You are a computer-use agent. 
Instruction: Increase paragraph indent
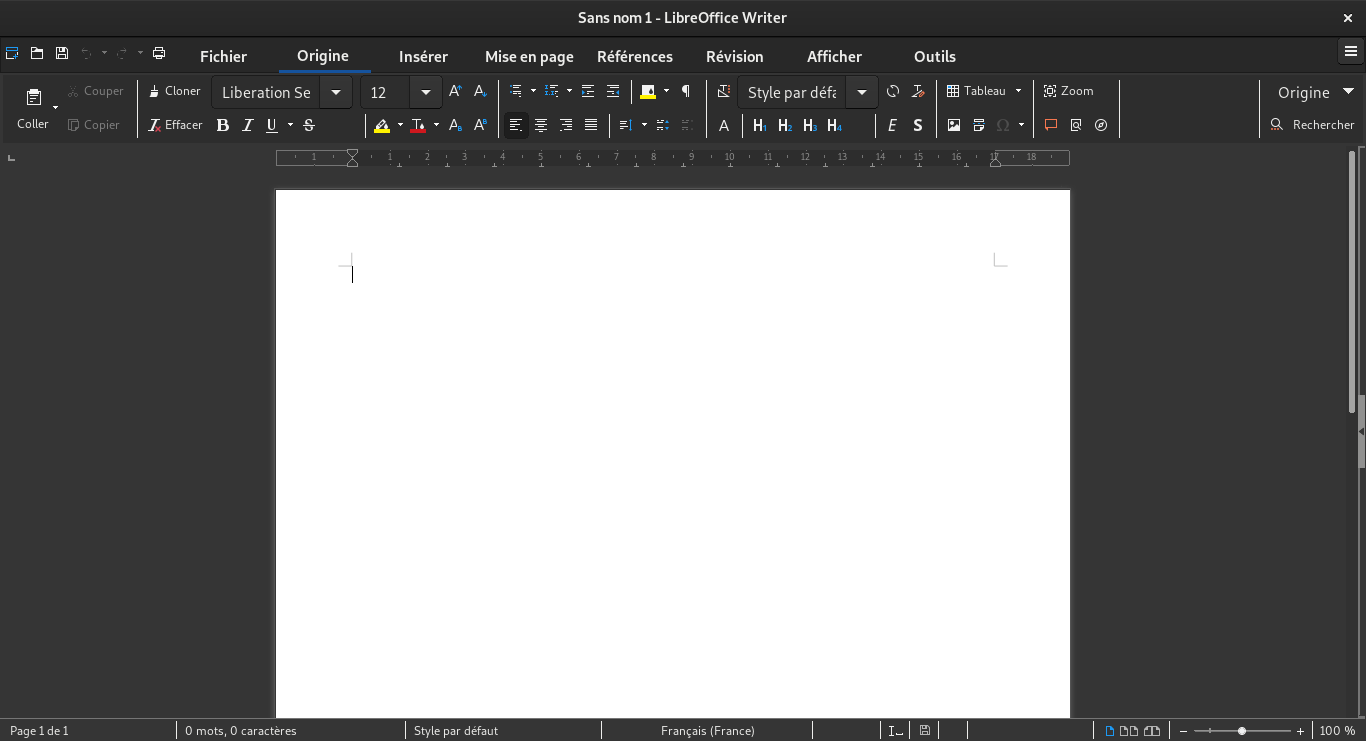[x=588, y=91]
